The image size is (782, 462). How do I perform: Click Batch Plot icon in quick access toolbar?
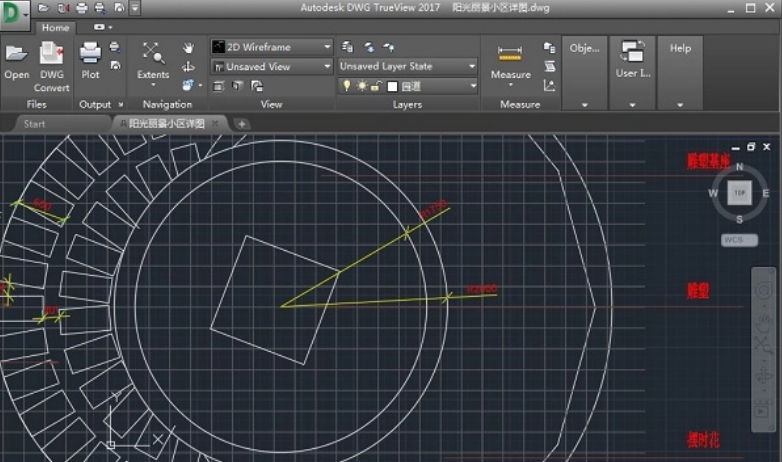click(100, 8)
